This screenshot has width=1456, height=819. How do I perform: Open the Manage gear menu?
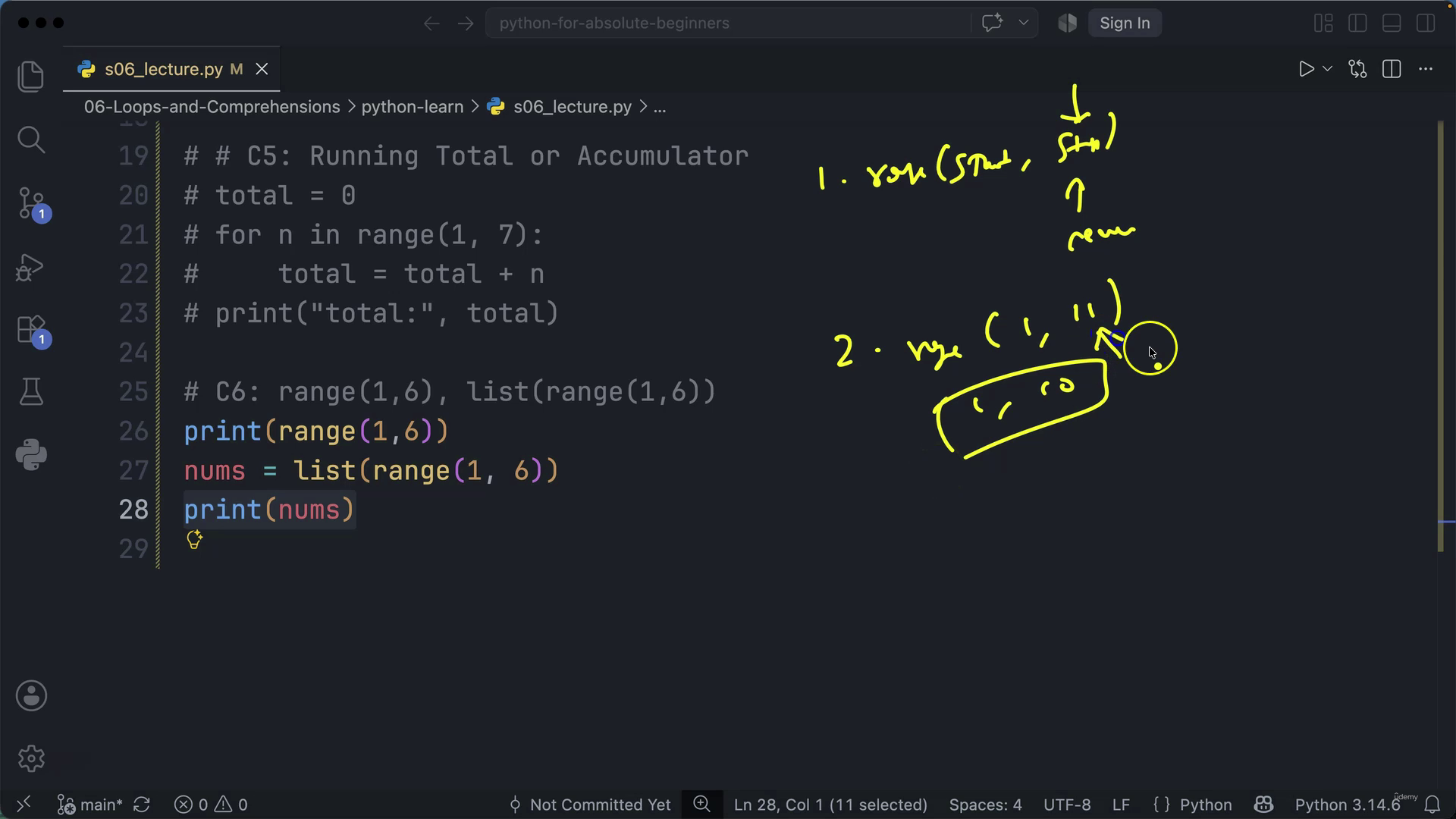(x=31, y=758)
